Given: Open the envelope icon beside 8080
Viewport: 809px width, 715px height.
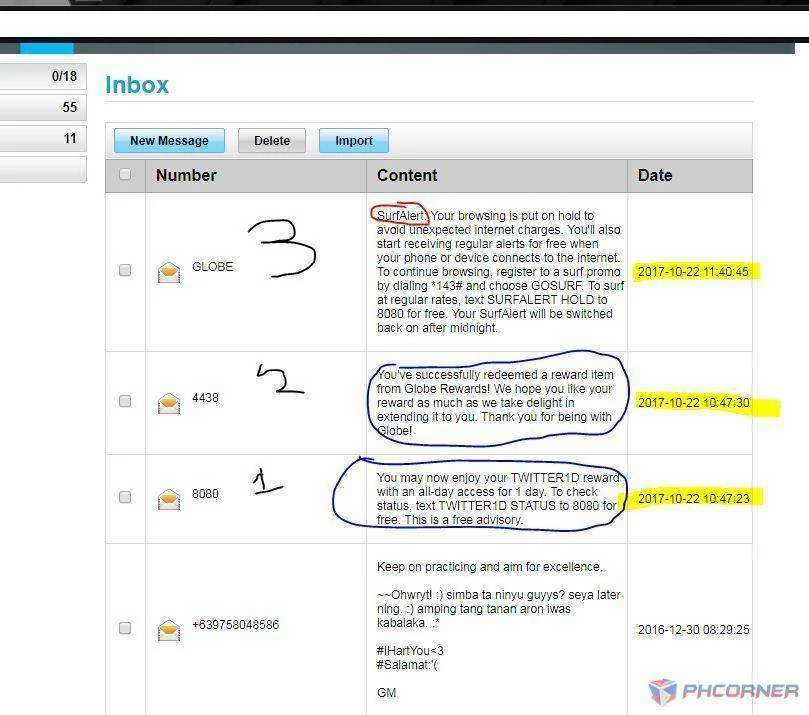Looking at the screenshot, I should click(169, 499).
